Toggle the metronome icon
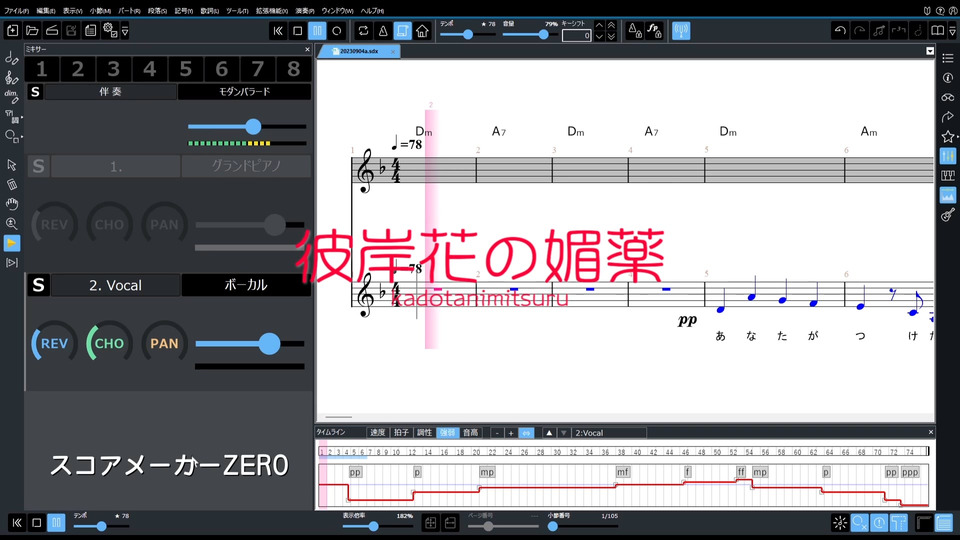The image size is (960, 540). tap(383, 30)
